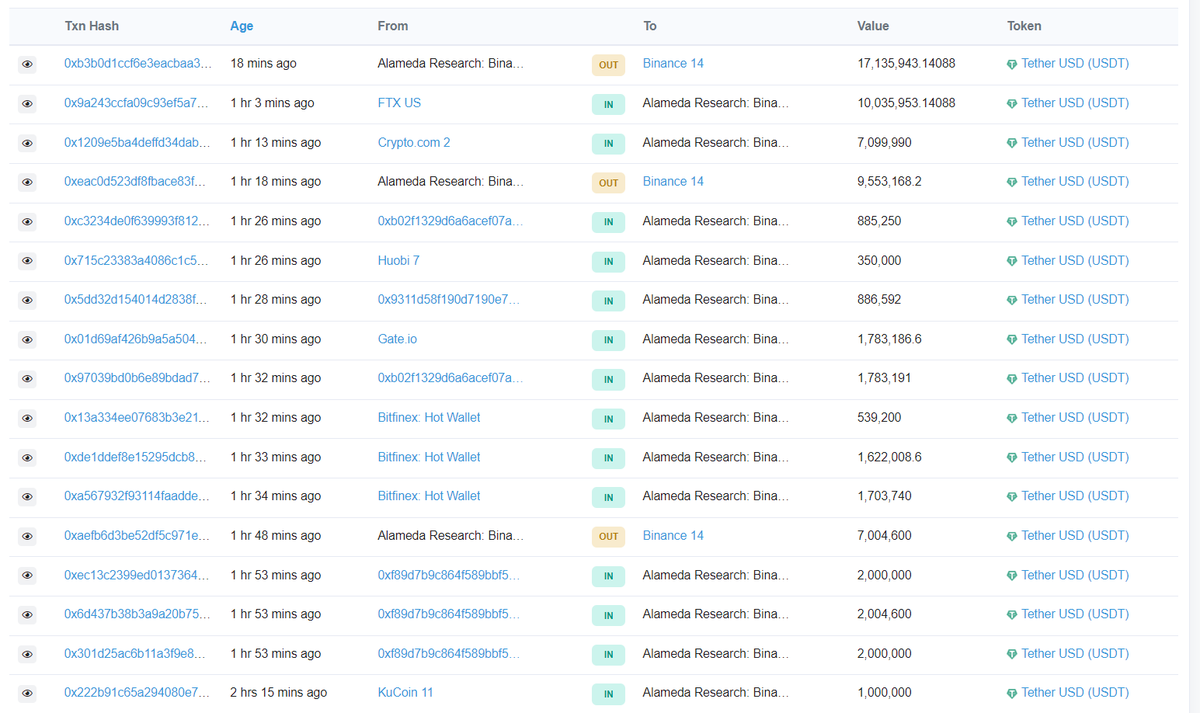Screen dimensions: 1200x713
Task: Open Bitfinex: Hot Wallet in 1,622,008.6 row
Action: 429,457
